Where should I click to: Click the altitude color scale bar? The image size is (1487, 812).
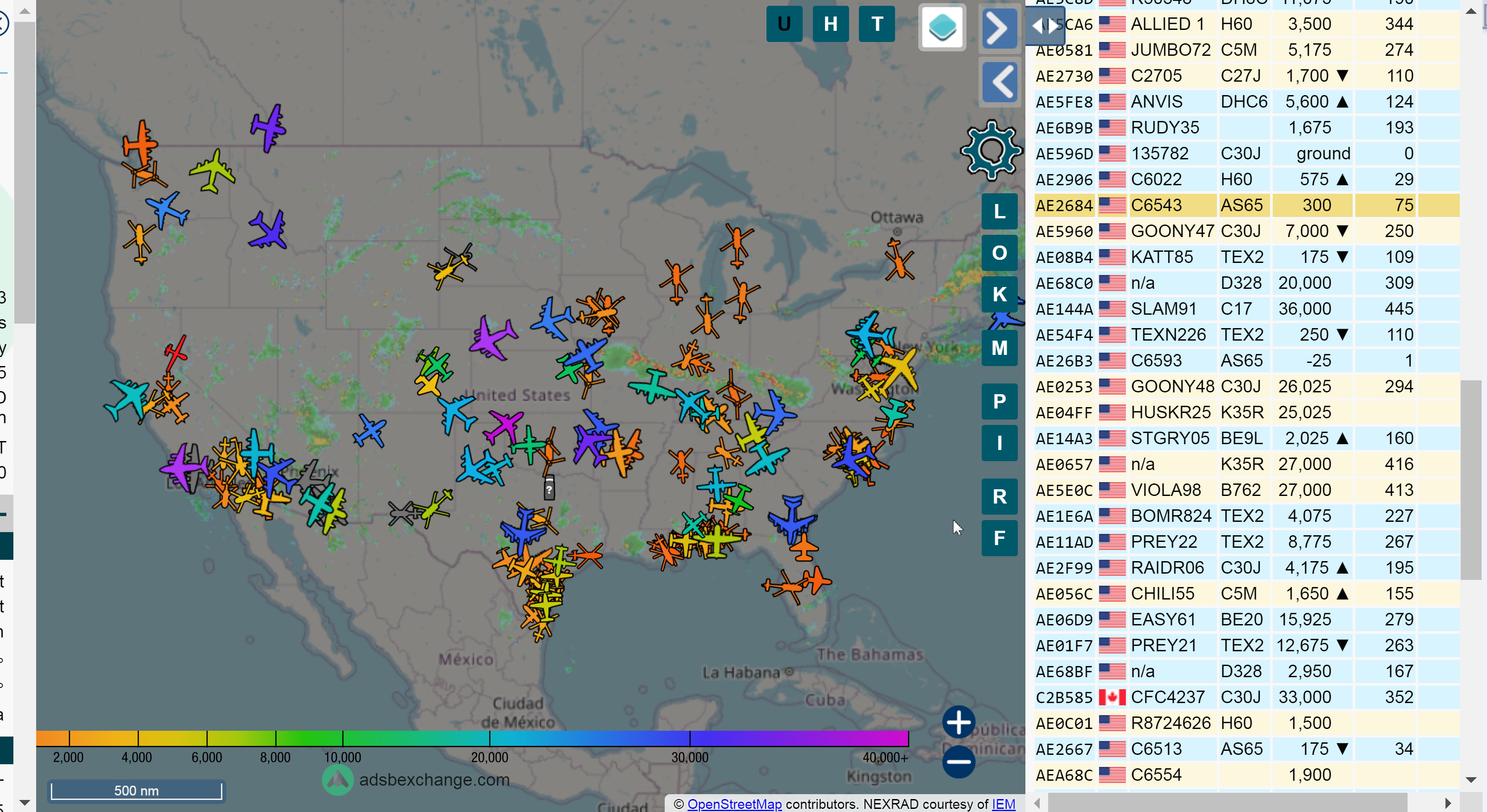472,738
